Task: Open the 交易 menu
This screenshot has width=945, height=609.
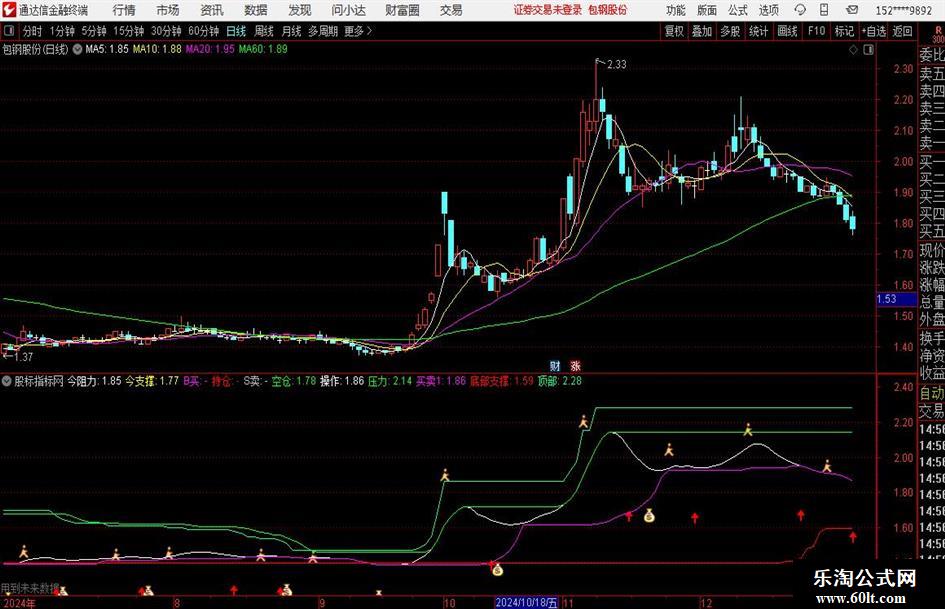Action: (451, 10)
